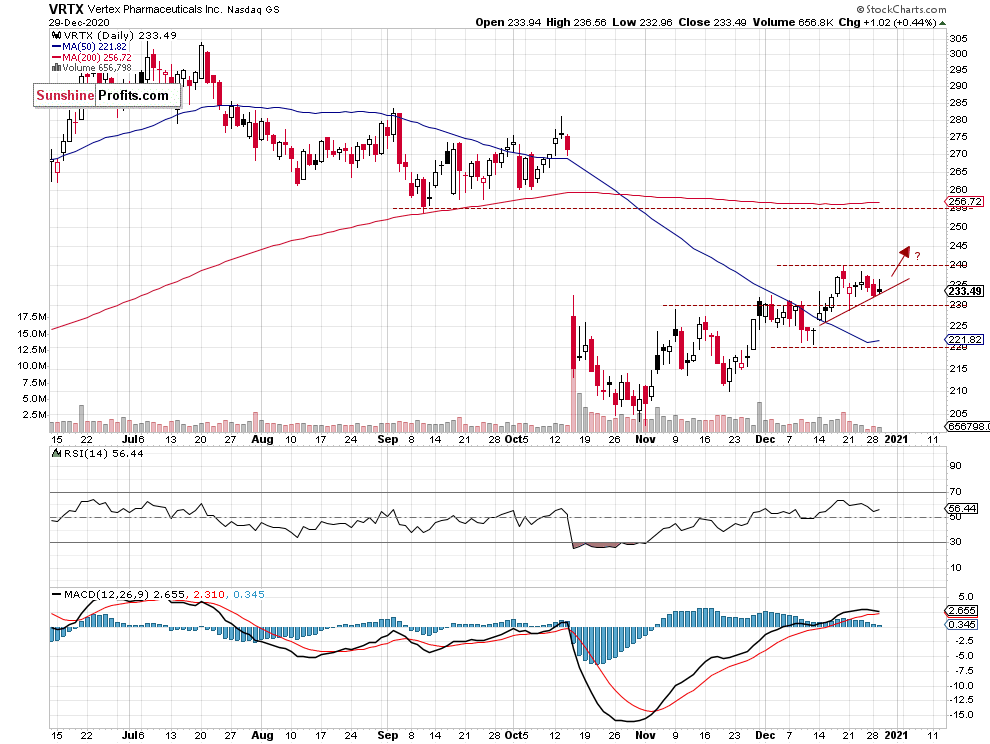Click the 233.49 last-price tag on right axis
This screenshot has height=744, width=990.
[965, 291]
